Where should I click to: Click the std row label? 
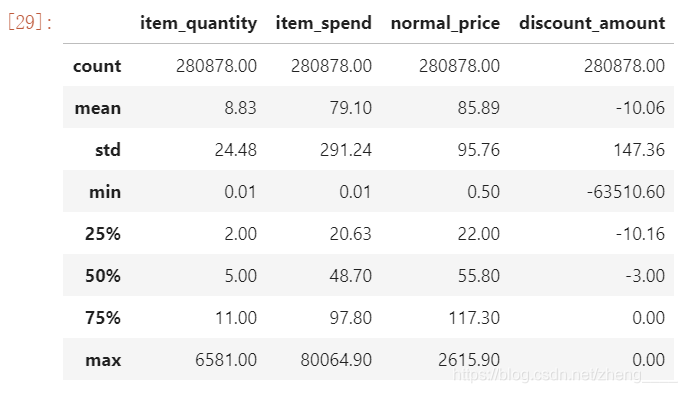(108, 150)
